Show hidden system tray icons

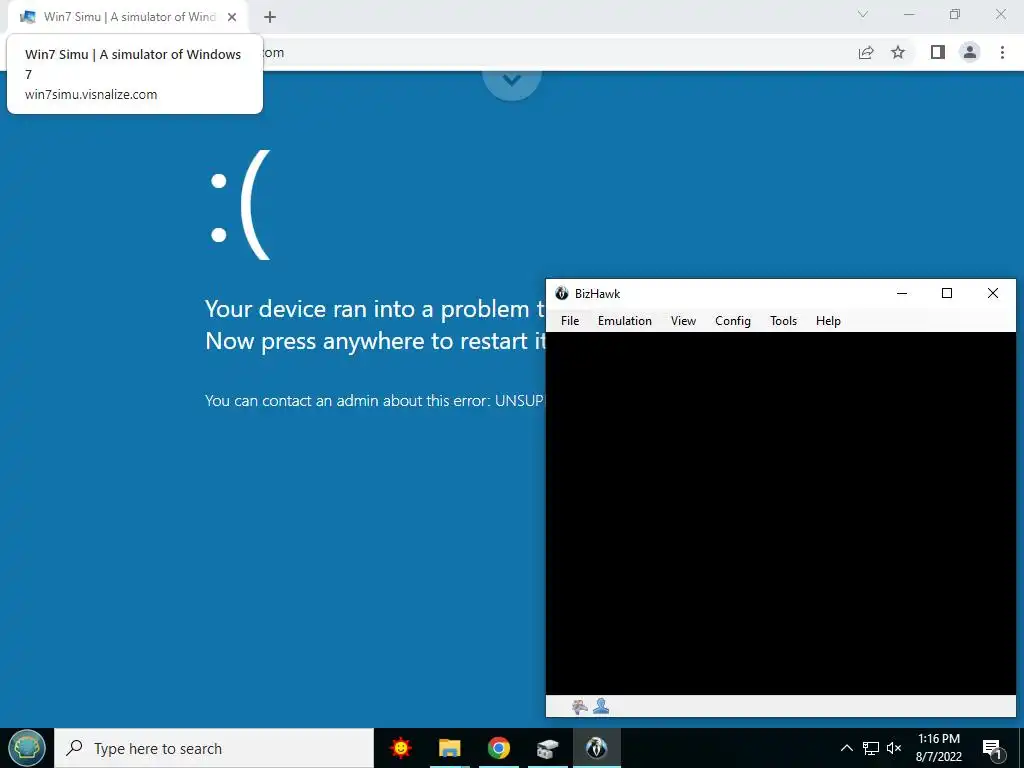click(846, 748)
